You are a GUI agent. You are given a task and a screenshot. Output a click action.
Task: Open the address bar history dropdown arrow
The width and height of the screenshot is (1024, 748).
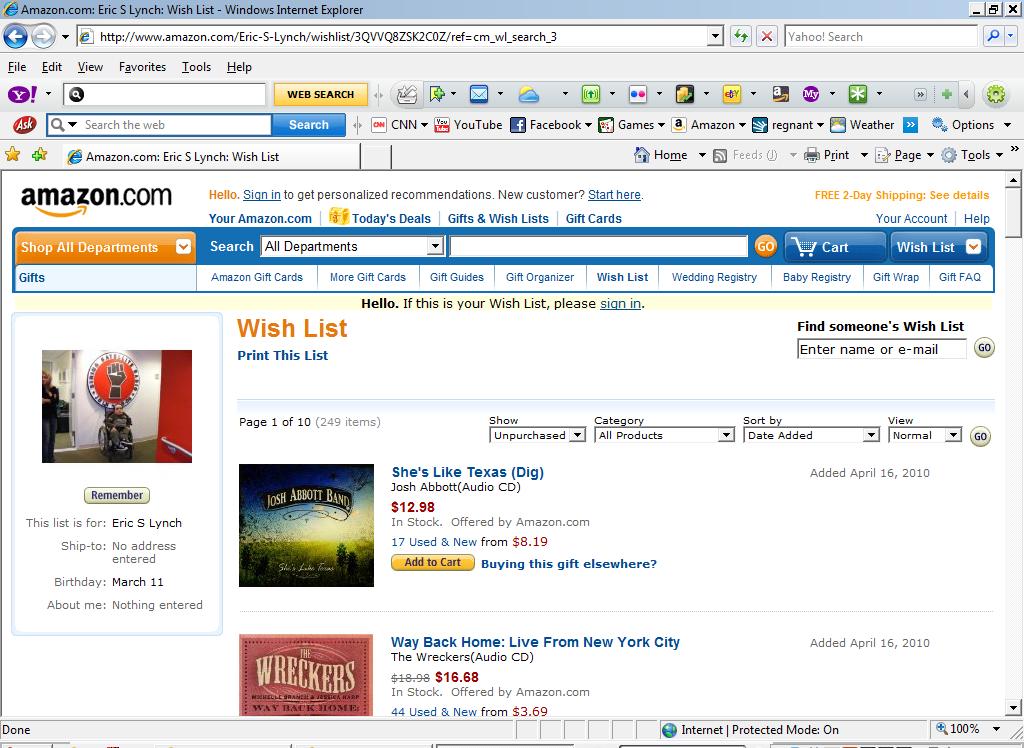715,37
